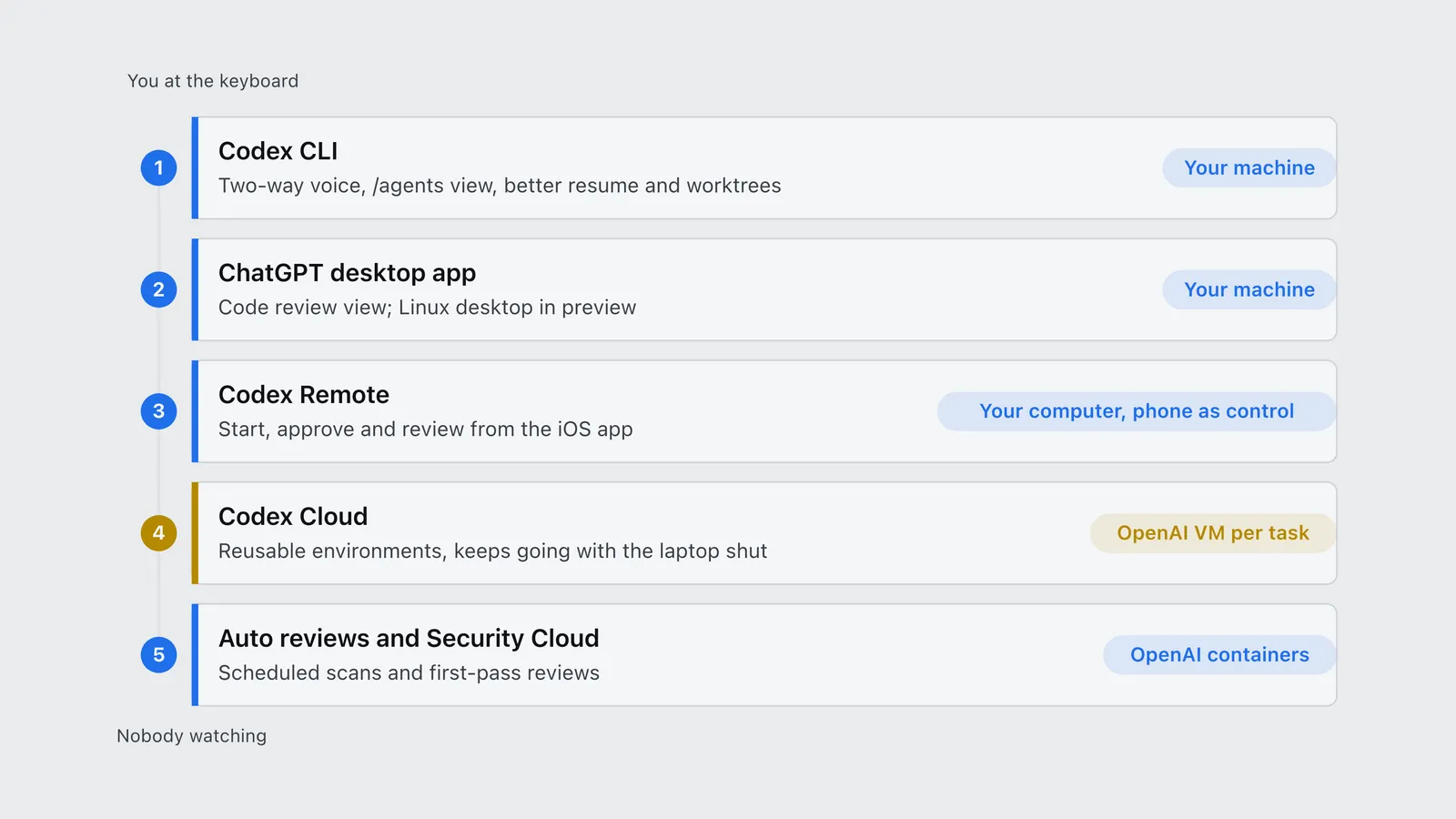
Task: Select the Codex CLI heading
Action: tap(278, 151)
